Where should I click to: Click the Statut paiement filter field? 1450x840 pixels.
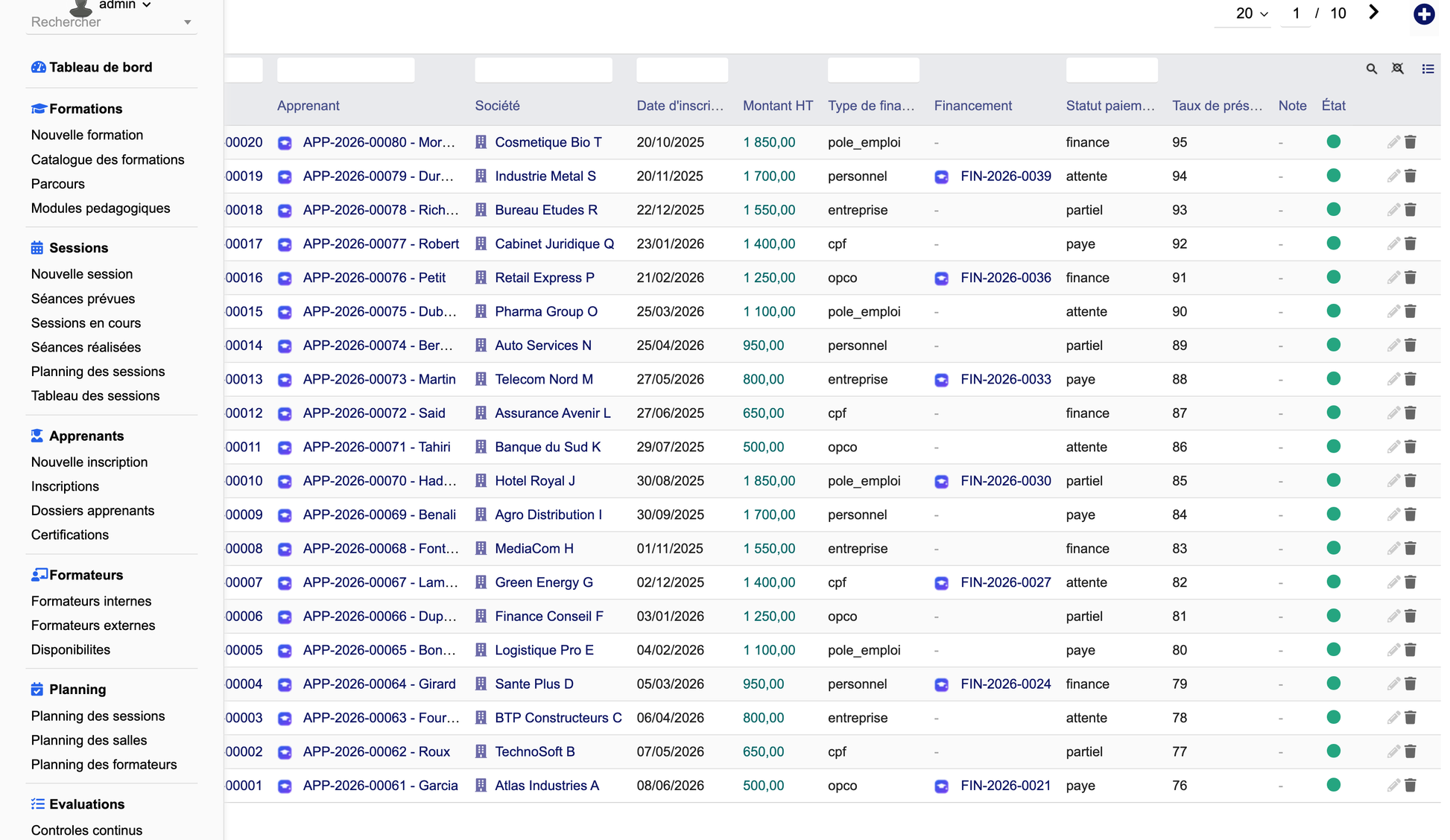click(1112, 70)
